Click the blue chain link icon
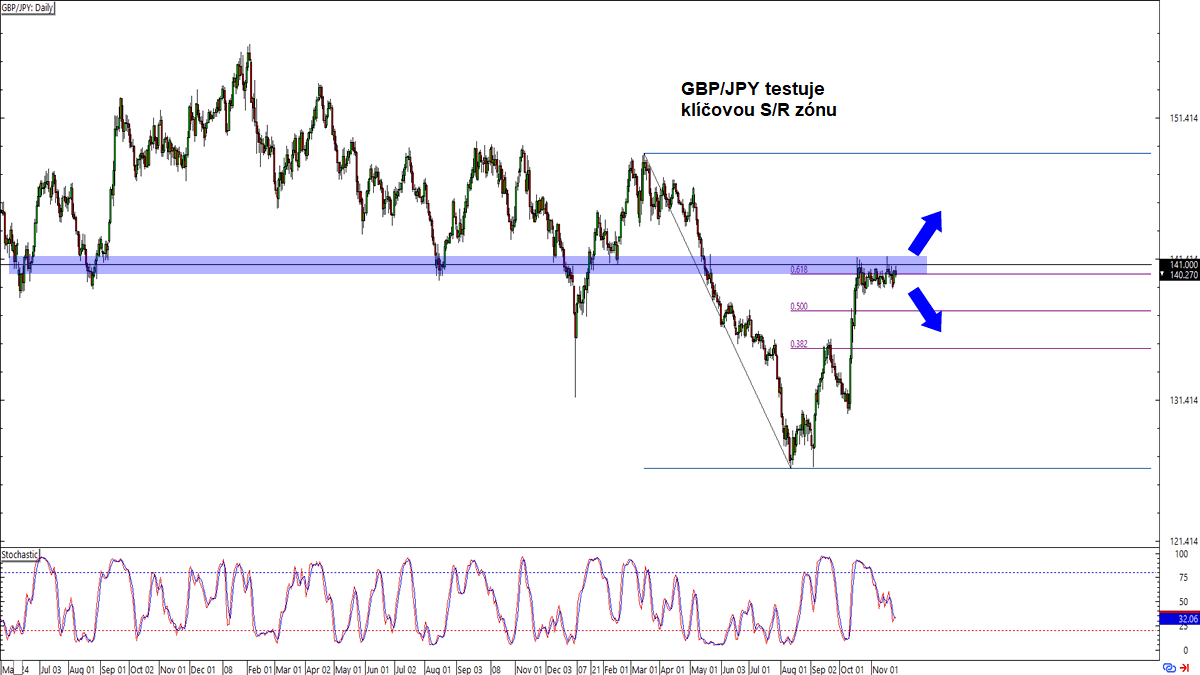 click(x=1169, y=668)
